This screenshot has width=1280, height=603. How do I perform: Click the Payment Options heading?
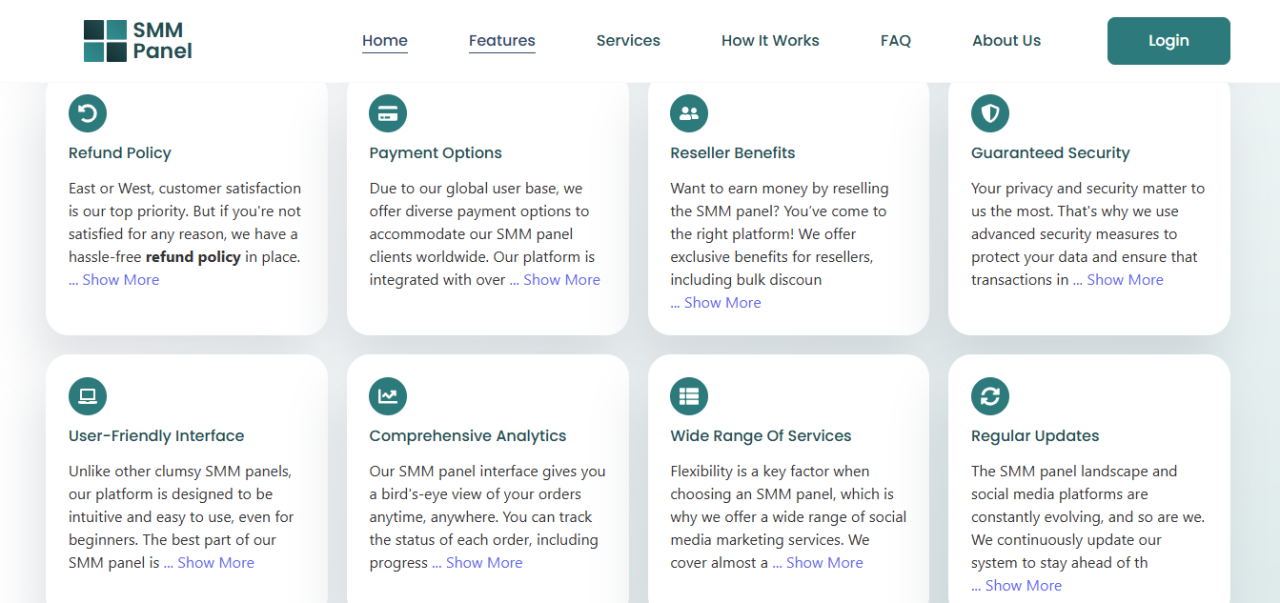(435, 153)
